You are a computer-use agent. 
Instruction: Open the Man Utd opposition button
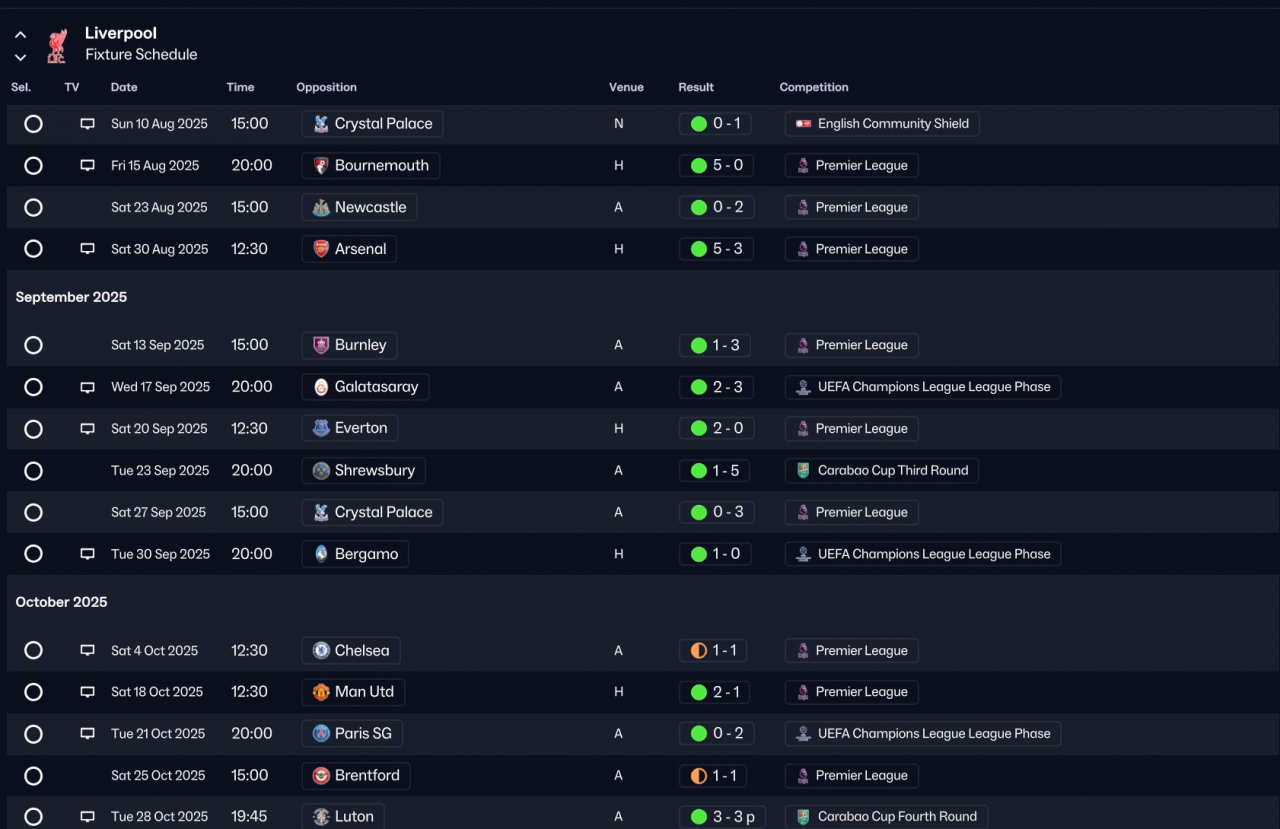point(353,692)
